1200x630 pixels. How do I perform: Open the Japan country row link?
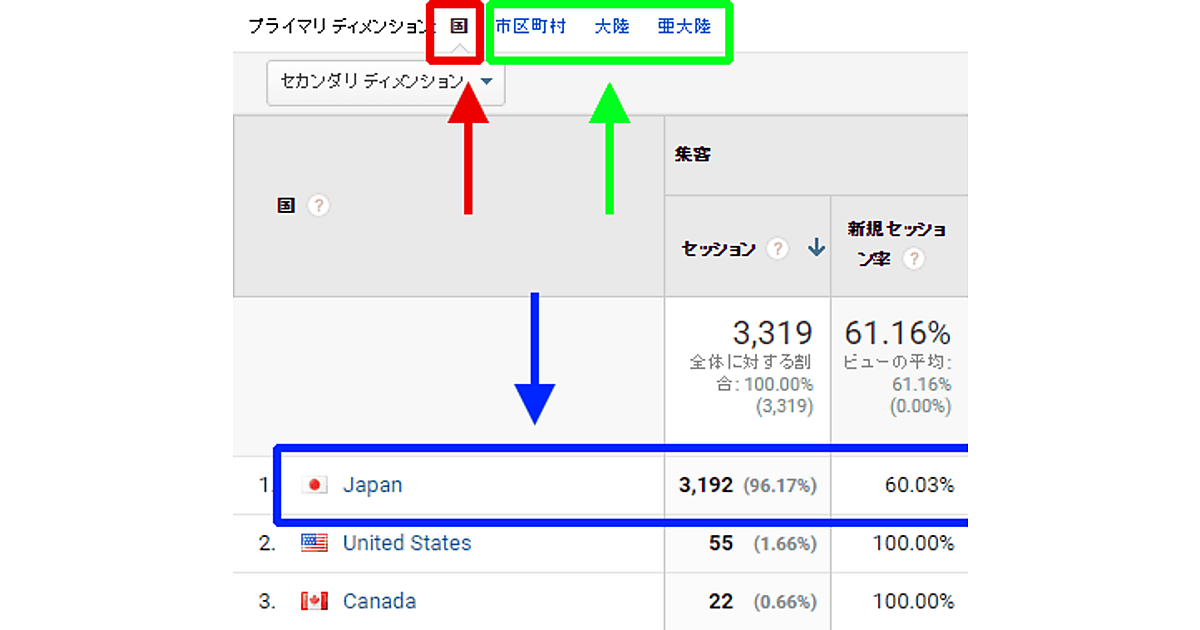[372, 485]
